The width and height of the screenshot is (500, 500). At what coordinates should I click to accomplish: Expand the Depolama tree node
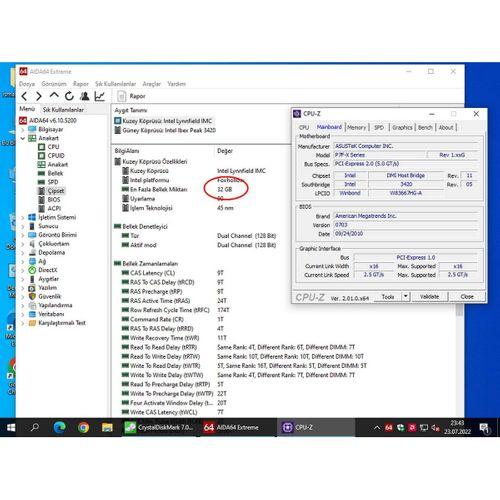23,252
